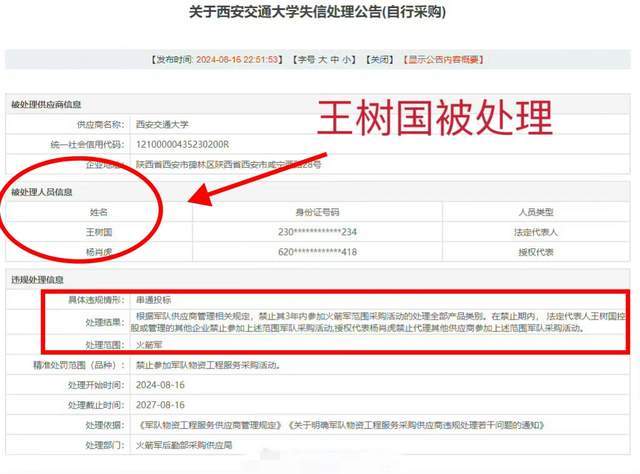Screen dimensions: 640x474
Task: Set font size to 大
Action: [x=322, y=60]
